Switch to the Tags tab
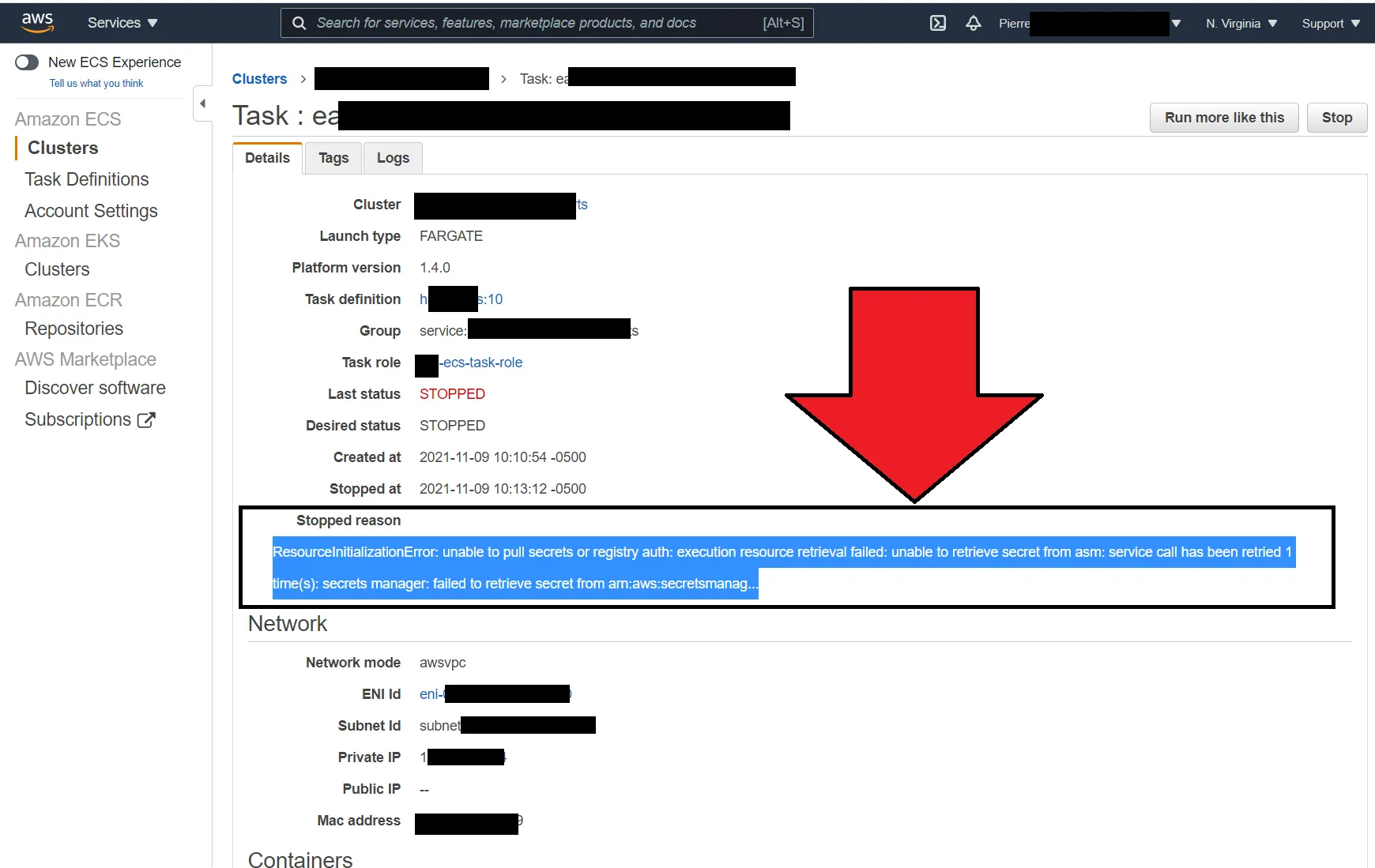 pos(333,158)
